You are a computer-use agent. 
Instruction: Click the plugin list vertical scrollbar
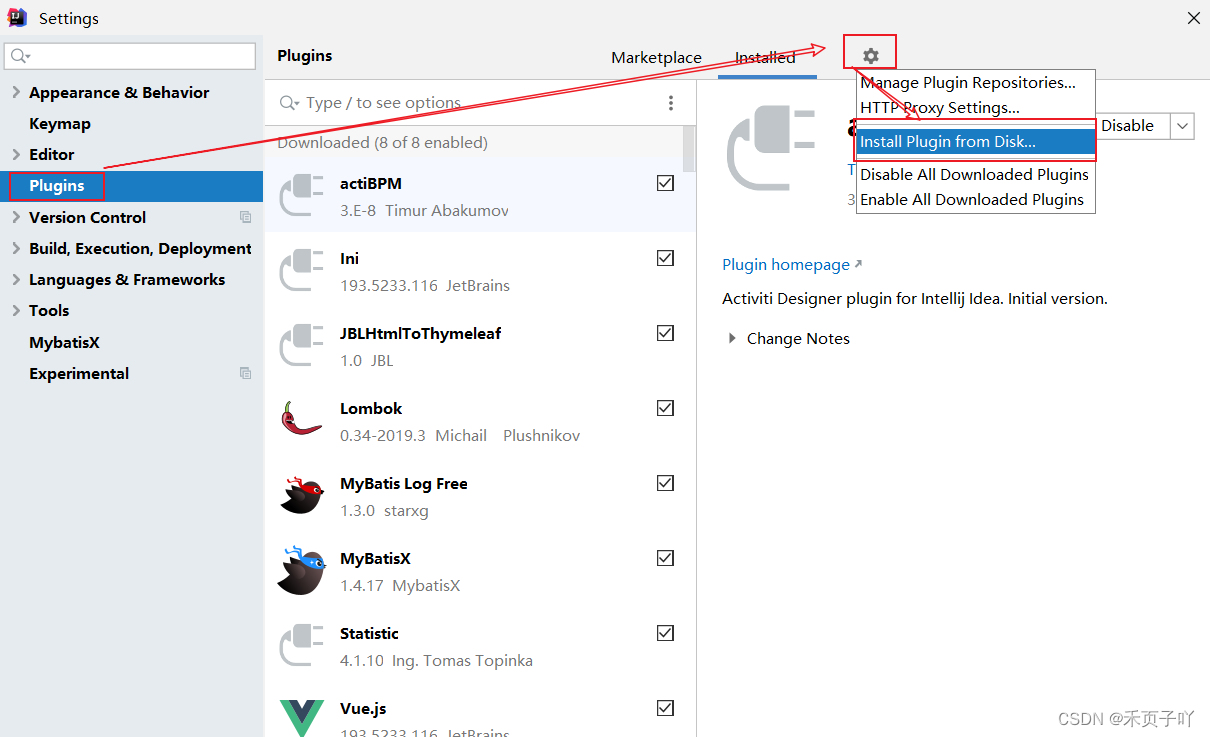[x=689, y=148]
